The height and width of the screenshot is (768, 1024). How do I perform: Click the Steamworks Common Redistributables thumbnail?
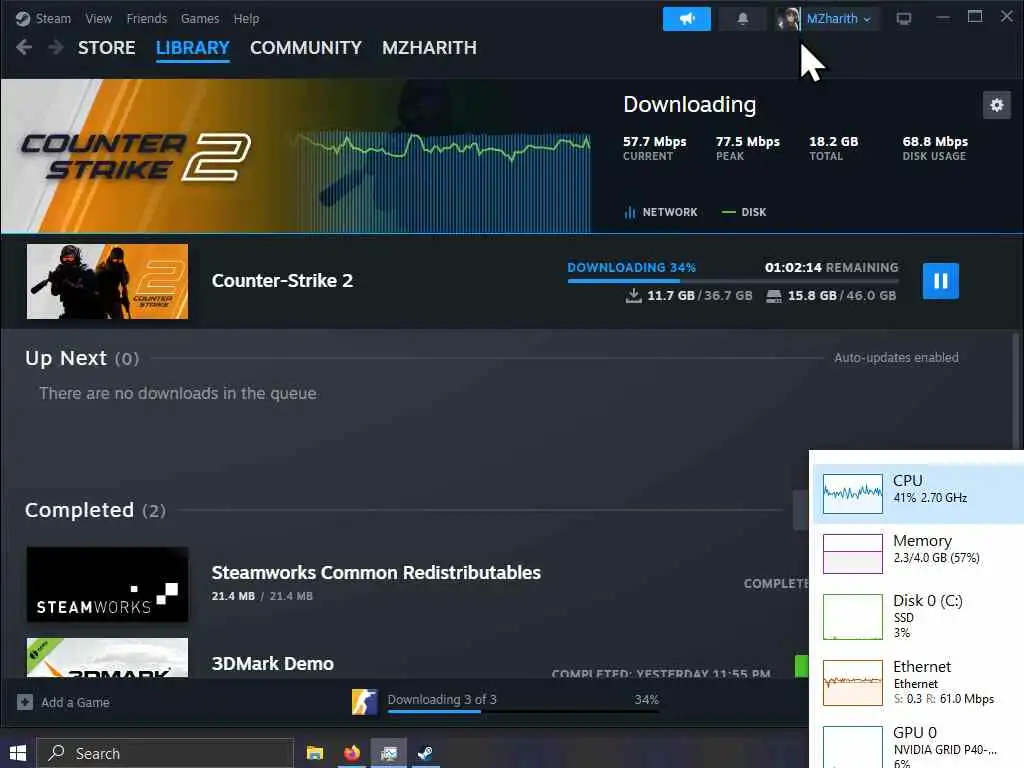107,584
